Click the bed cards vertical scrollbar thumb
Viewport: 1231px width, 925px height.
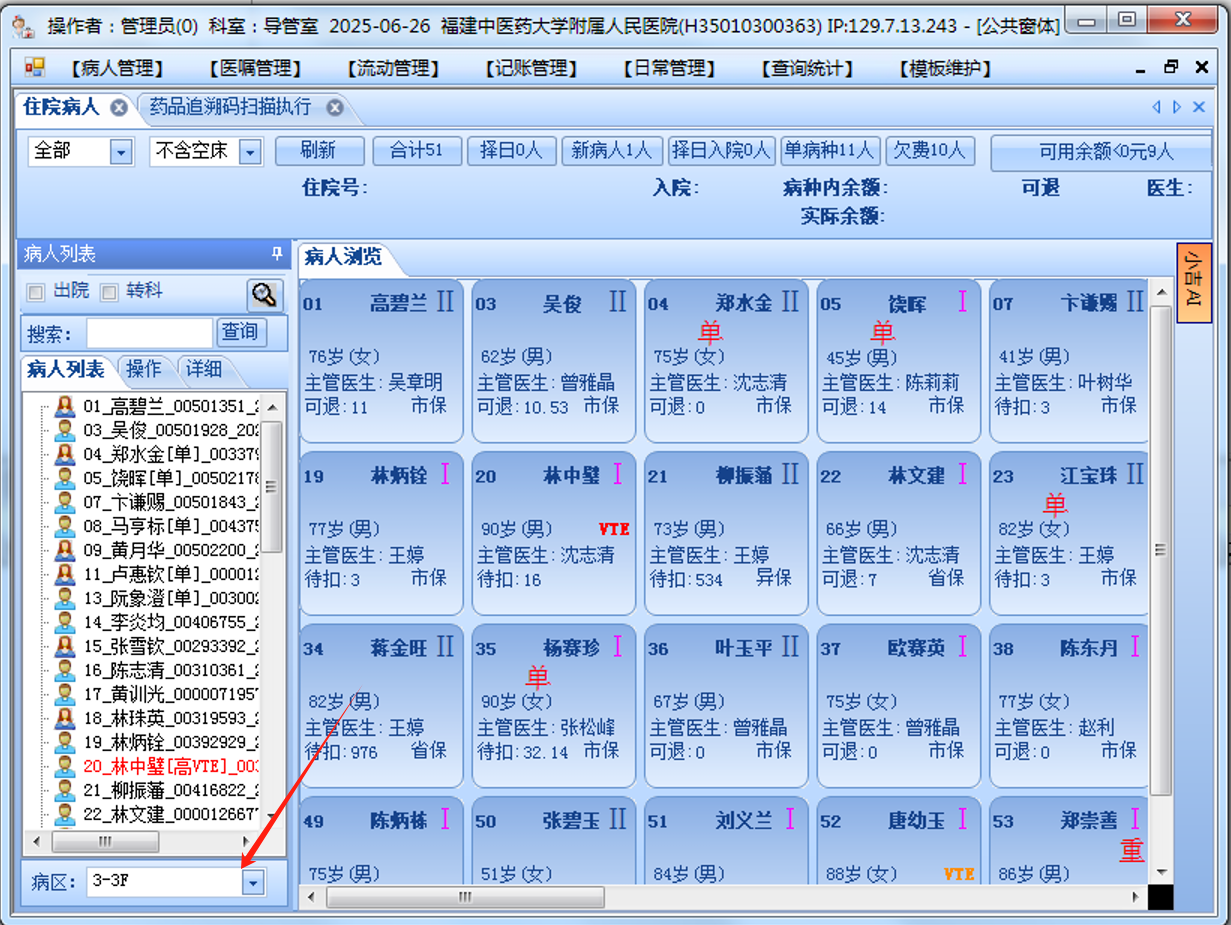coord(1160,551)
